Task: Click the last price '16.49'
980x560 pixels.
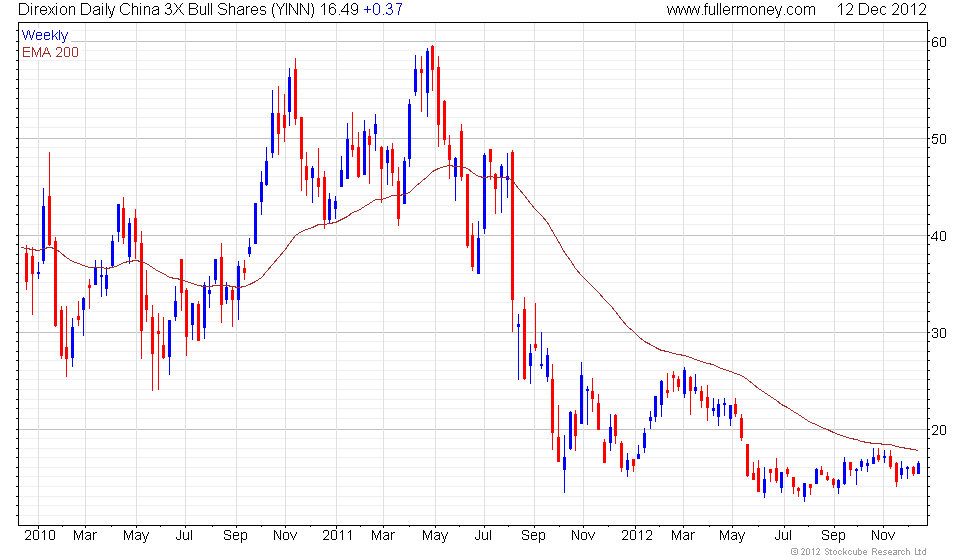Action: pos(339,9)
